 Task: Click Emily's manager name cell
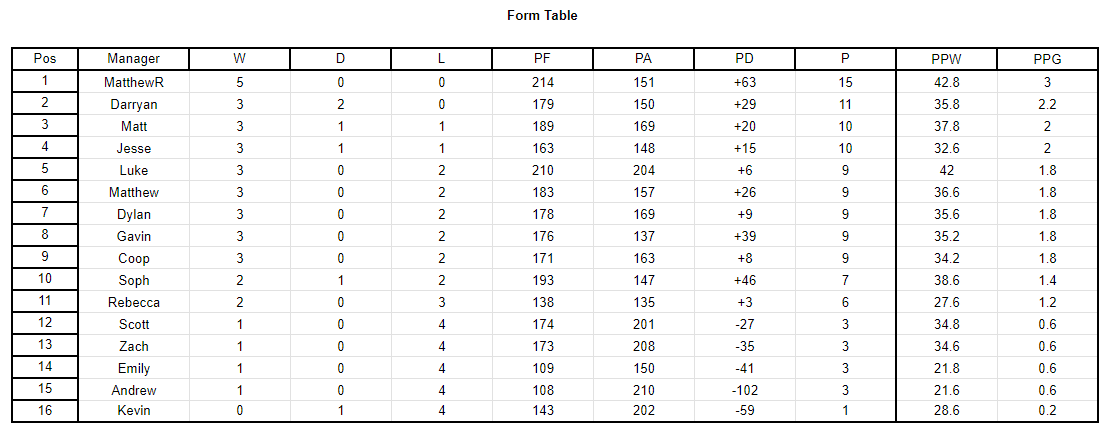point(133,368)
